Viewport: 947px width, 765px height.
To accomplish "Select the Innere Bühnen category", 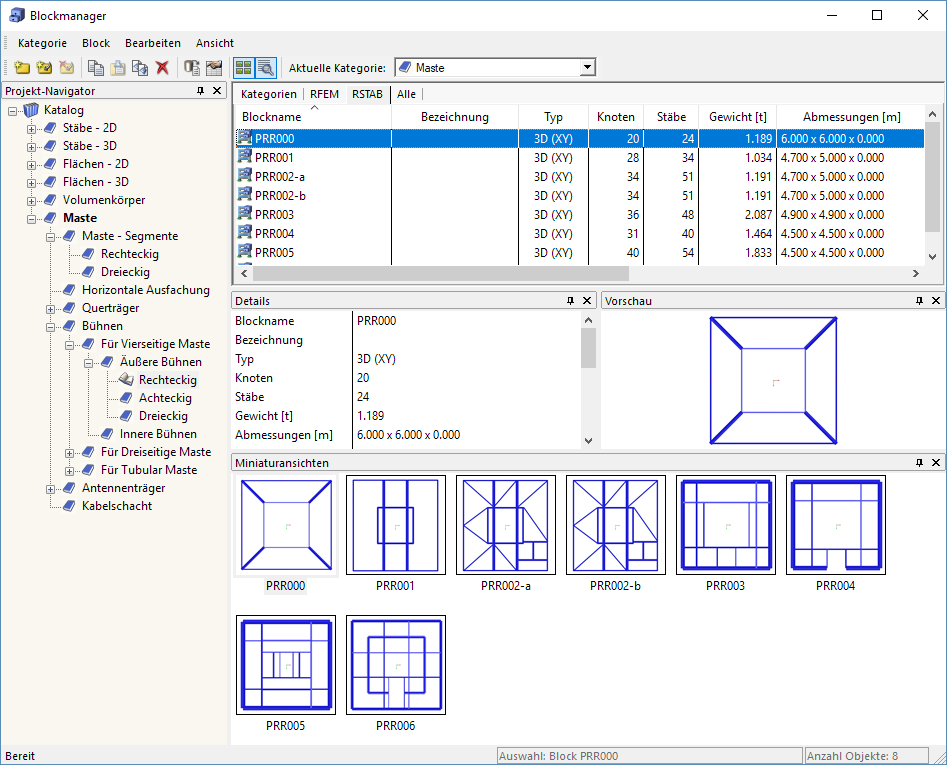I will 158,434.
